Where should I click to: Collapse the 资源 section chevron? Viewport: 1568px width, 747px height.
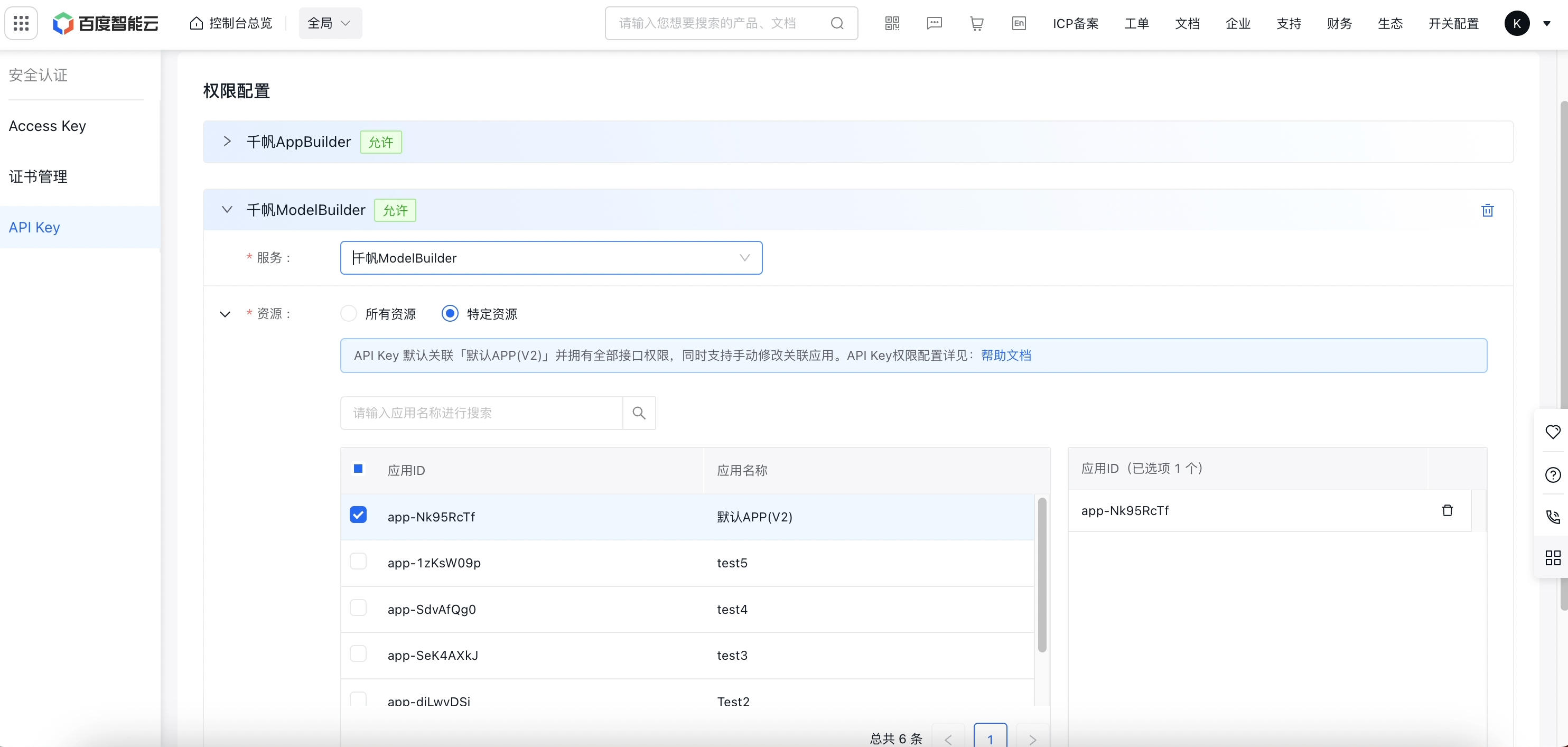pyautogui.click(x=225, y=314)
